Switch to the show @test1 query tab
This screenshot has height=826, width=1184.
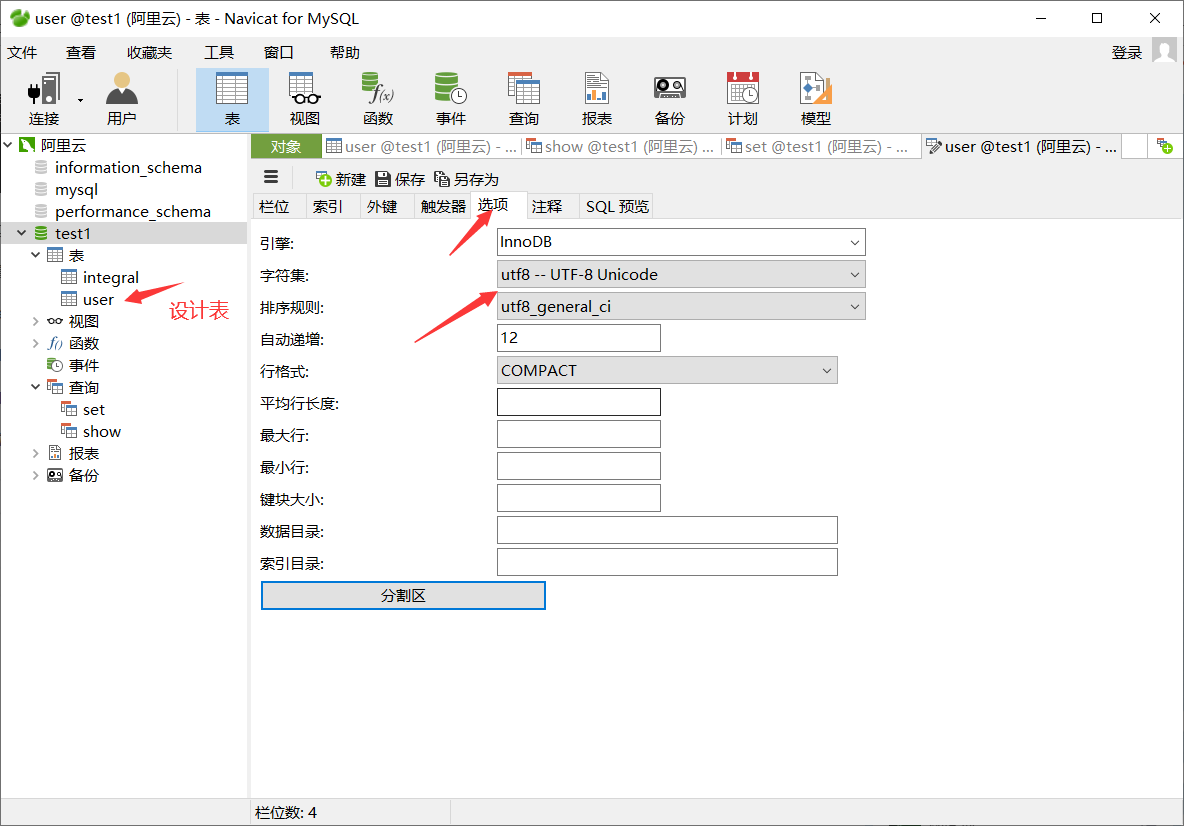point(620,146)
